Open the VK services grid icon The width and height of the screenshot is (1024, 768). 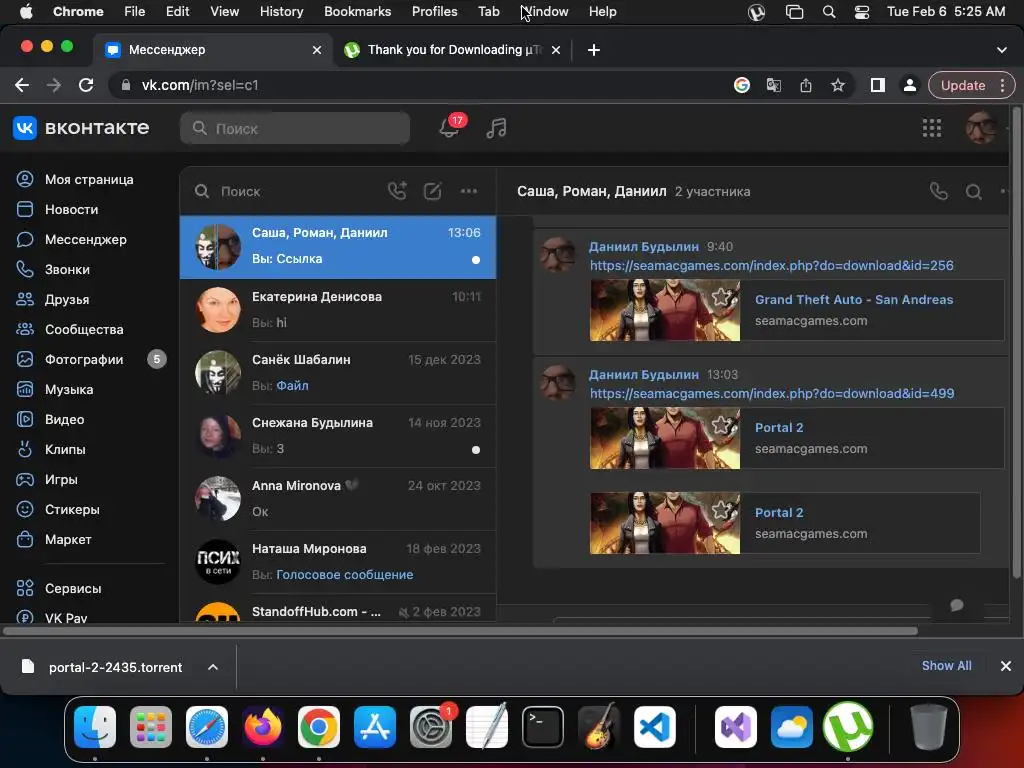tap(932, 128)
